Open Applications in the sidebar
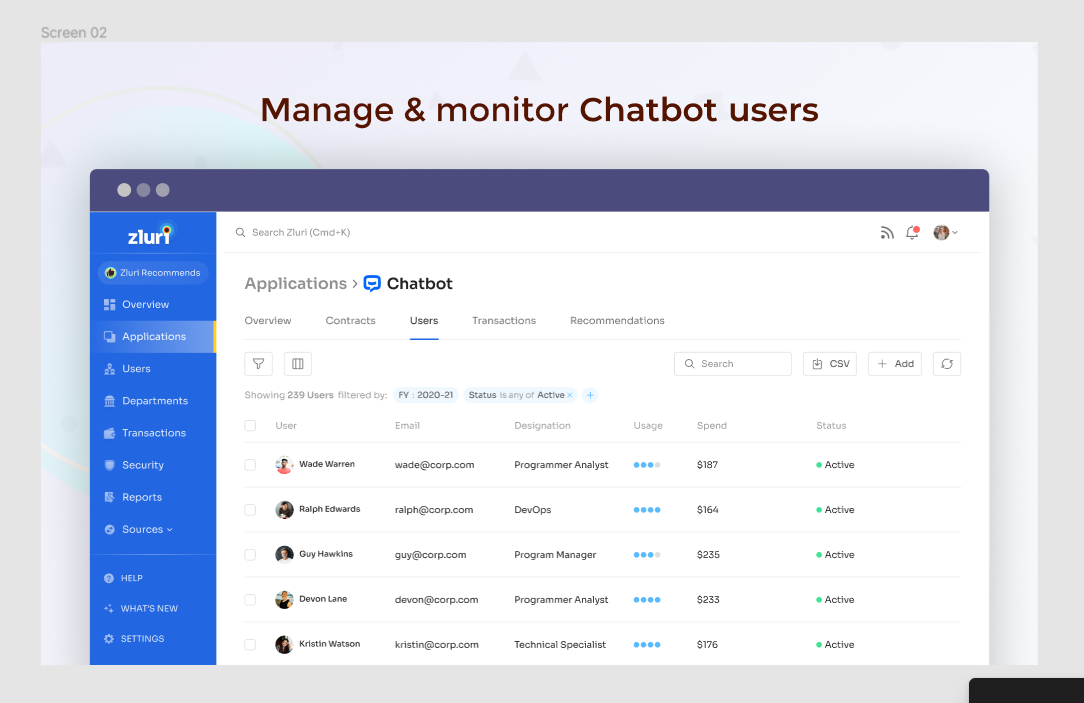Viewport: 1084px width, 703px height. click(x=153, y=337)
